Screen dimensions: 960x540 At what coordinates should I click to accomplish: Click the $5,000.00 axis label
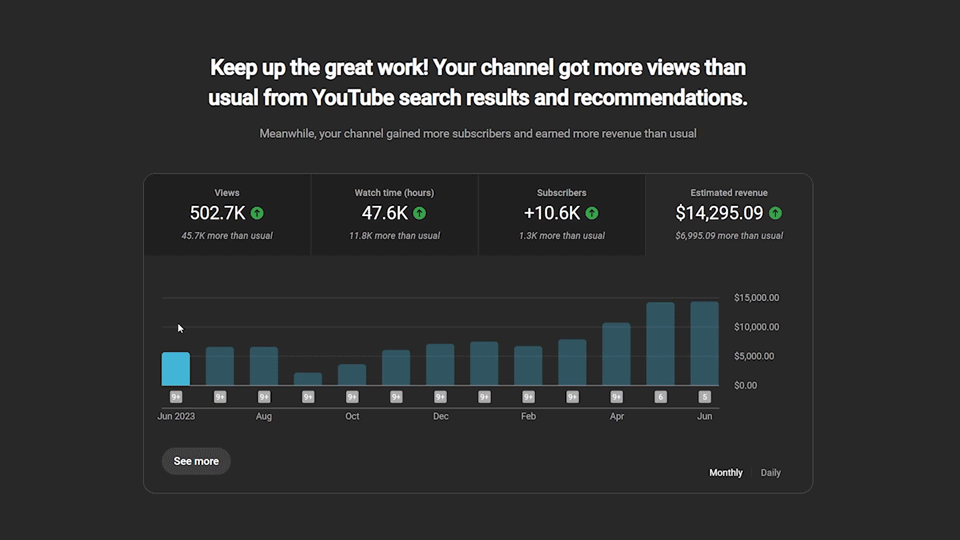[754, 356]
